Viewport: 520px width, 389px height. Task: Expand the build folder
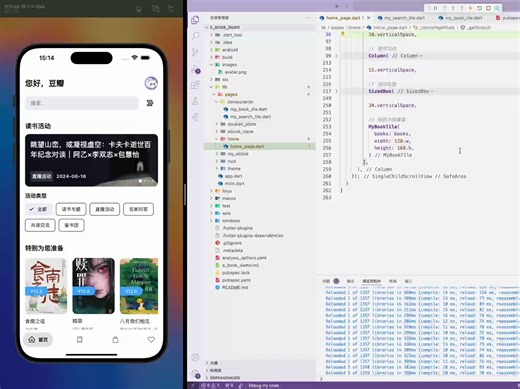212,57
